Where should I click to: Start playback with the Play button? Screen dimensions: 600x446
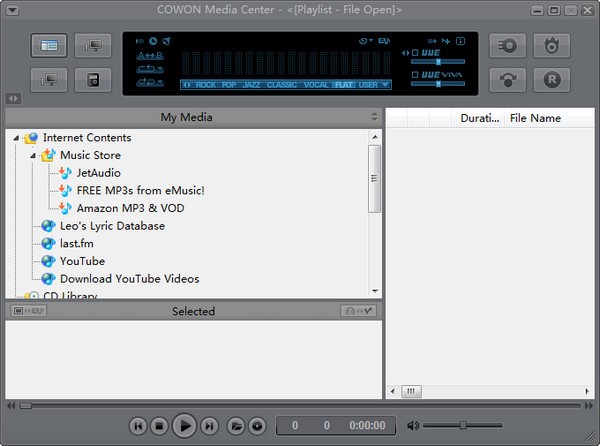184,425
